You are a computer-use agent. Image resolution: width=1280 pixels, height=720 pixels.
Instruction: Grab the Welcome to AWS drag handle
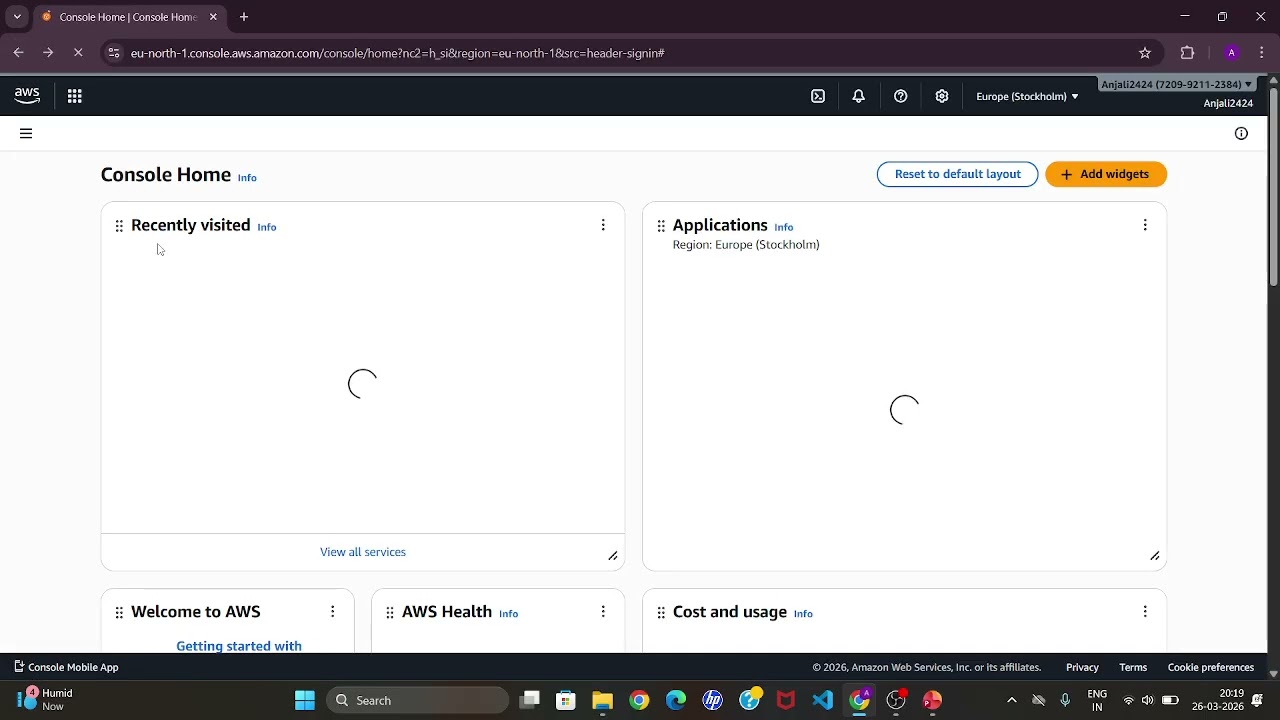(119, 612)
